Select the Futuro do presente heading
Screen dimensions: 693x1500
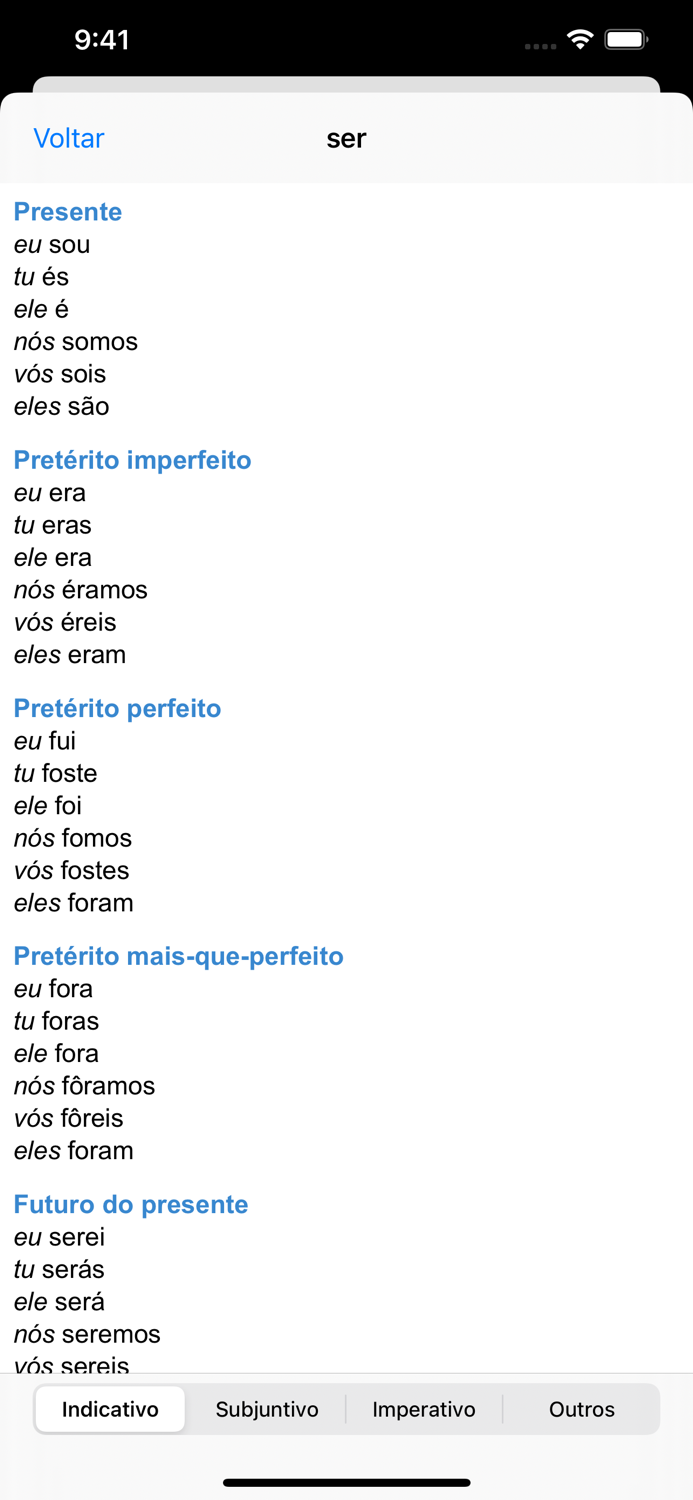[x=131, y=1204]
